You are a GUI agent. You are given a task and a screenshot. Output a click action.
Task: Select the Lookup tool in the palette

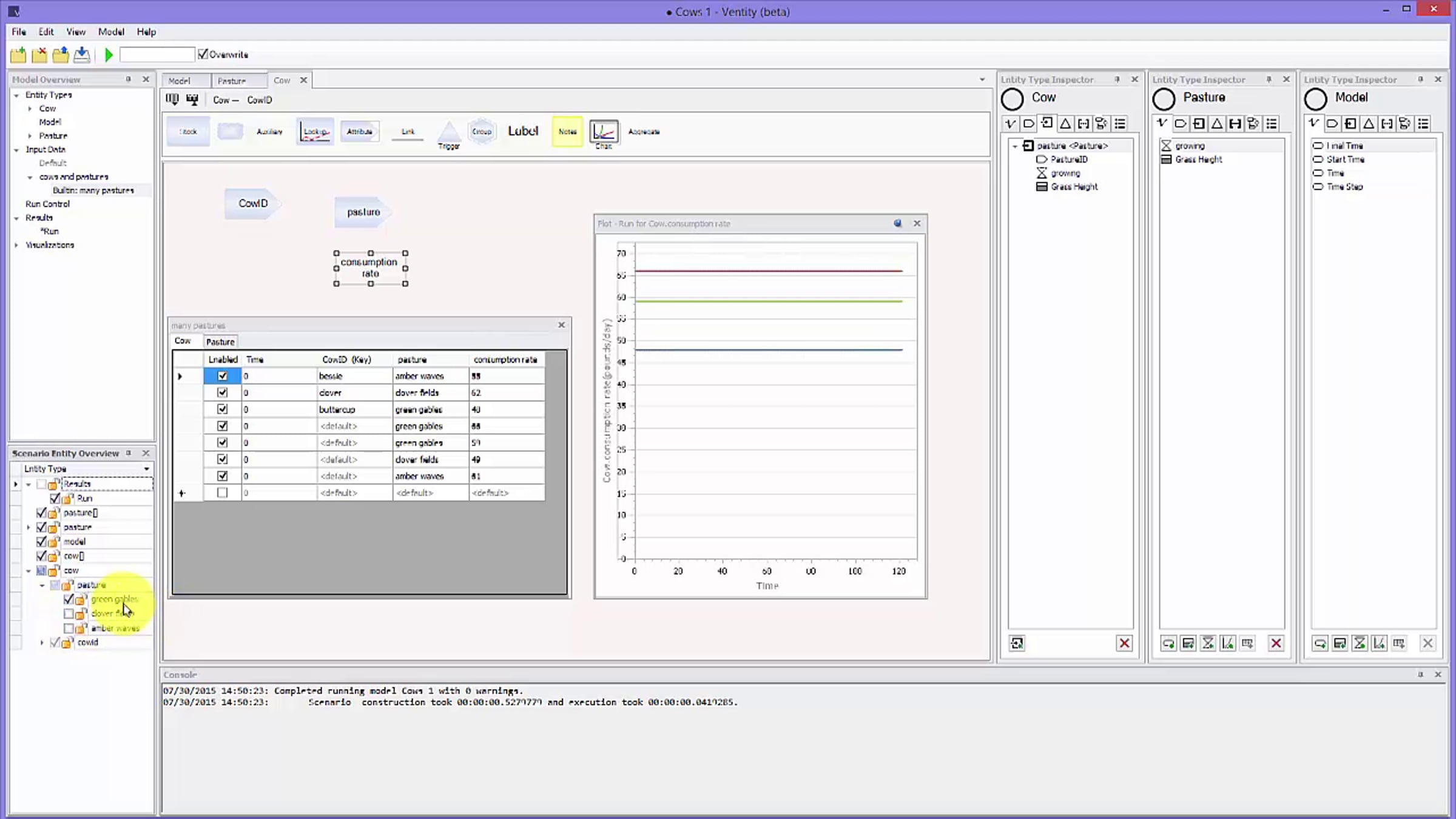pos(315,132)
